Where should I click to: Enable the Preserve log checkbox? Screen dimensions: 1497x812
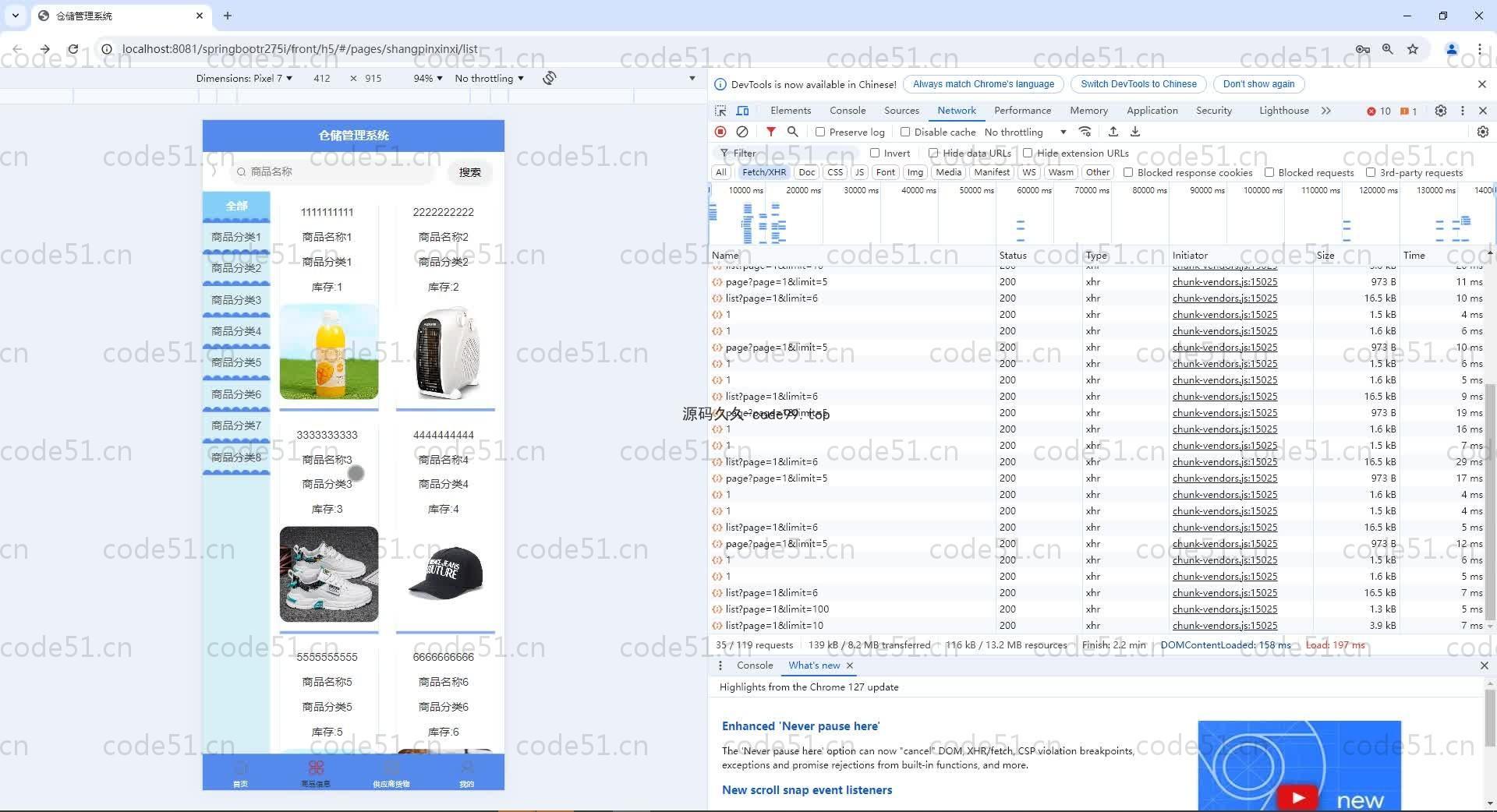pyautogui.click(x=820, y=132)
